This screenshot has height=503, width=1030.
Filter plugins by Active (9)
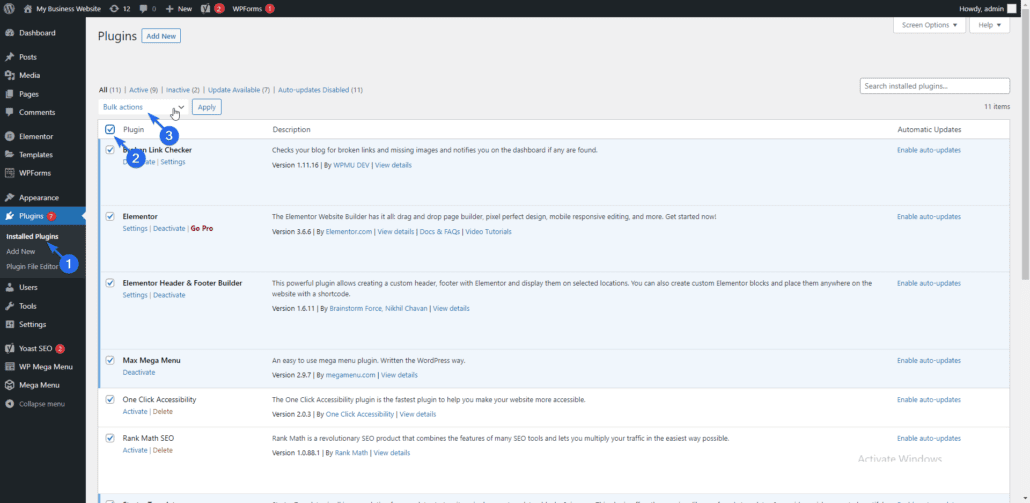[144, 89]
